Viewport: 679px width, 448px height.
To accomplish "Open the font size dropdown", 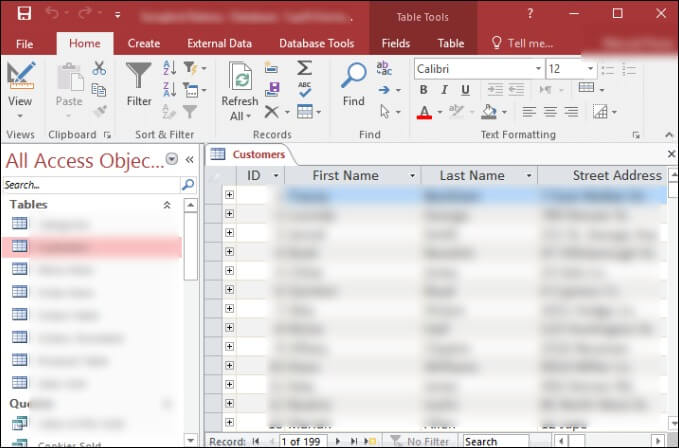I will [591, 69].
